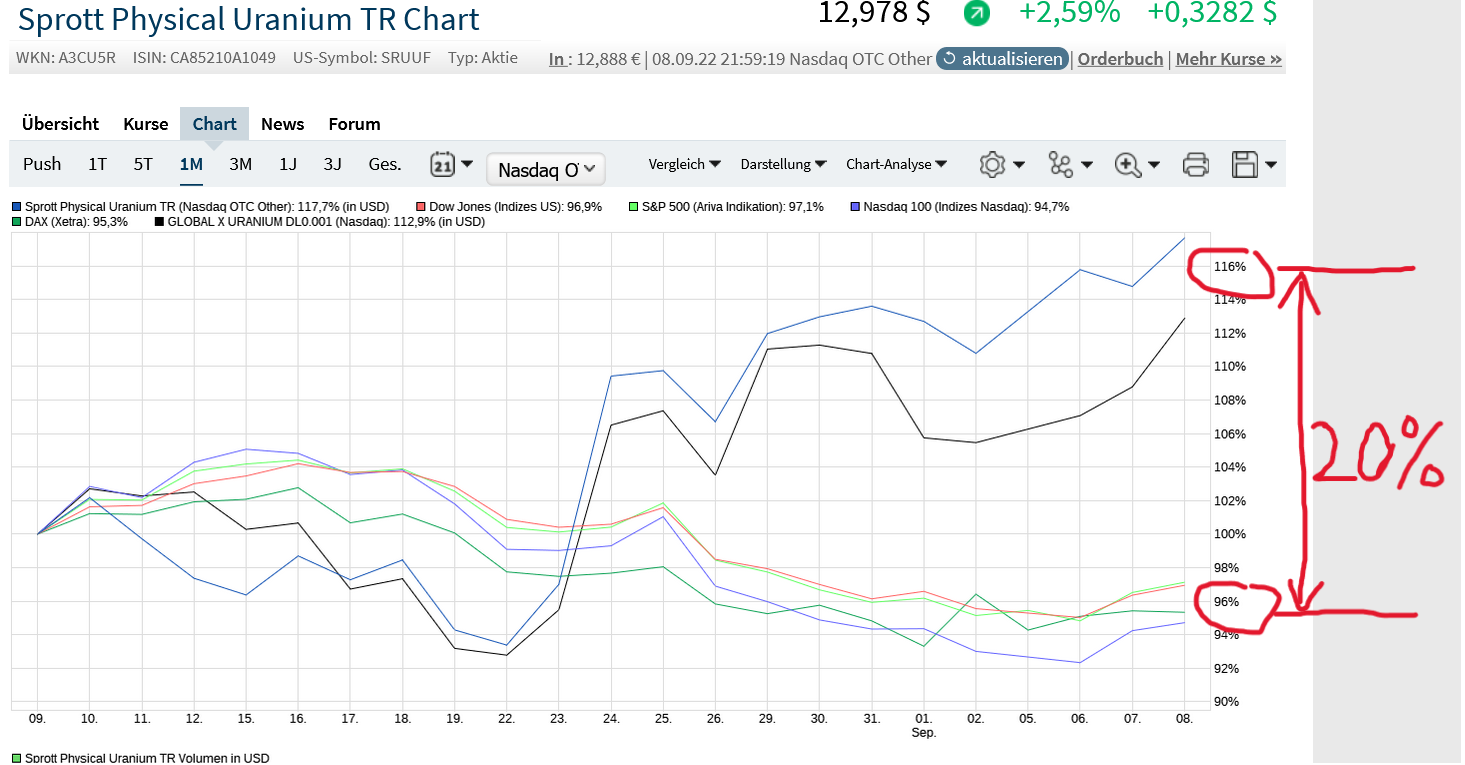
Task: Switch to the News tab
Action: pos(282,124)
